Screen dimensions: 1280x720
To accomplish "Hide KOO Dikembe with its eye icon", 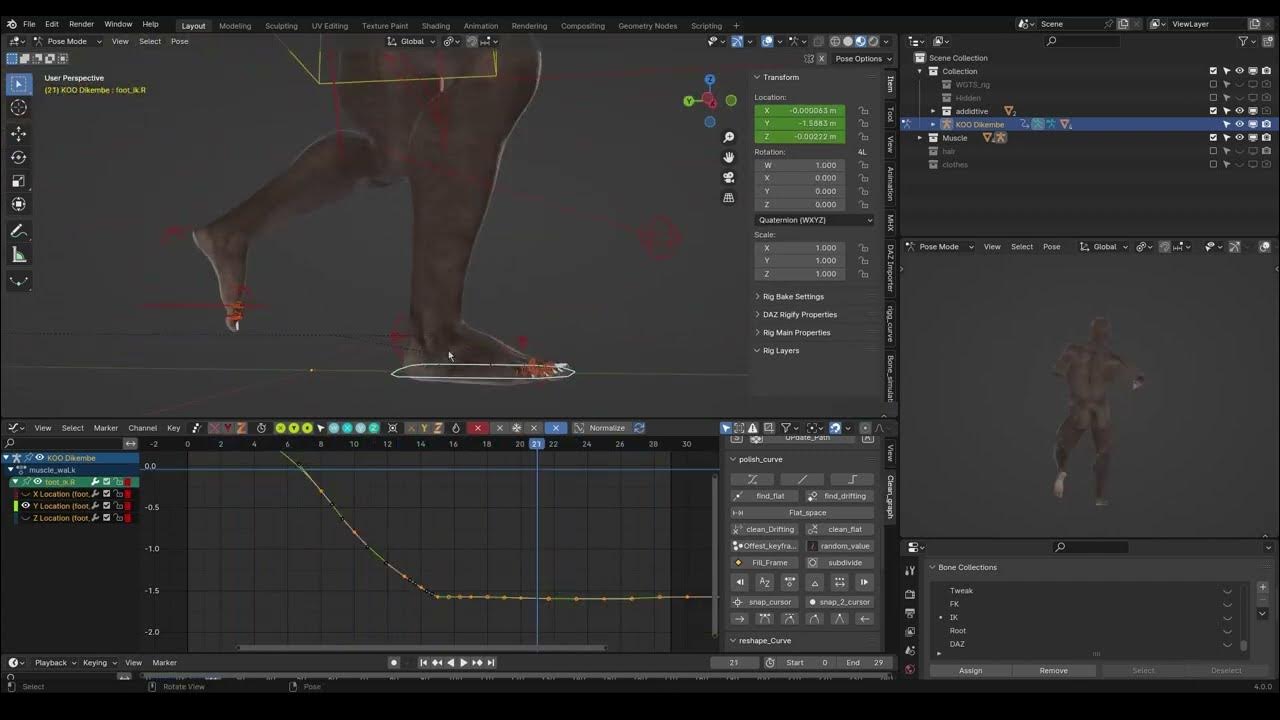I will click(x=1239, y=125).
